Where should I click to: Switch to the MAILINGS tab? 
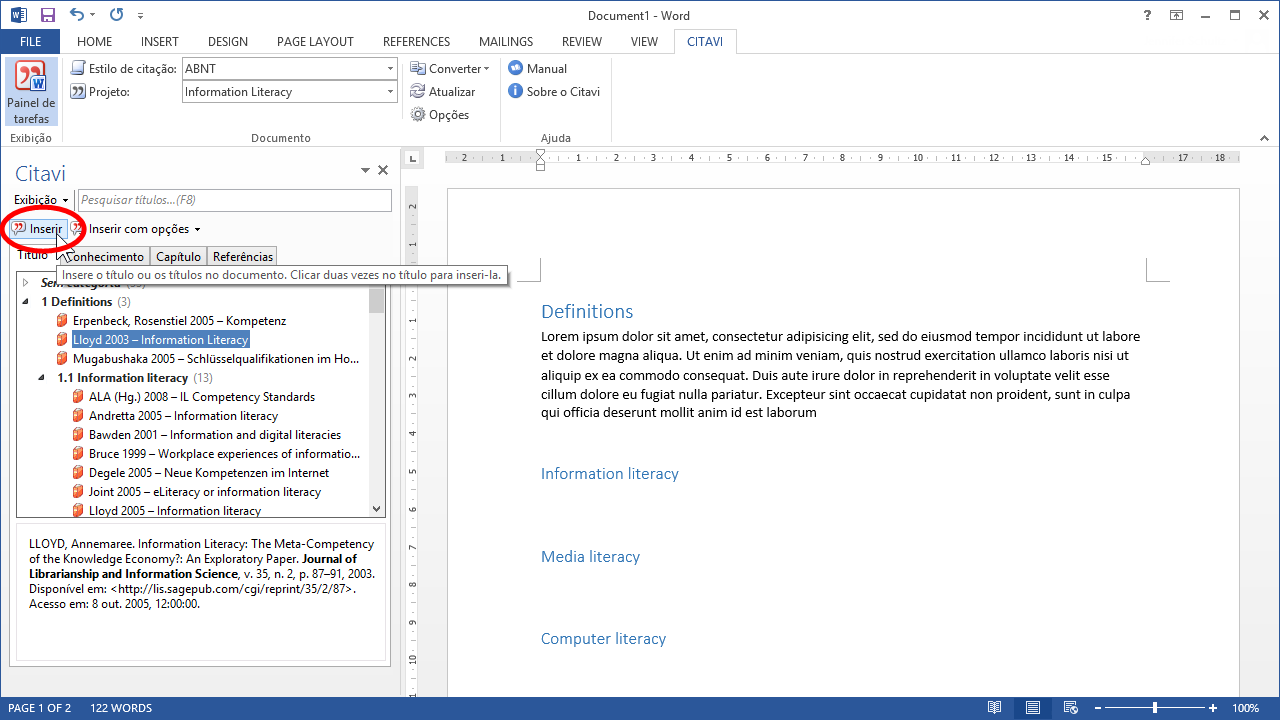tap(506, 42)
